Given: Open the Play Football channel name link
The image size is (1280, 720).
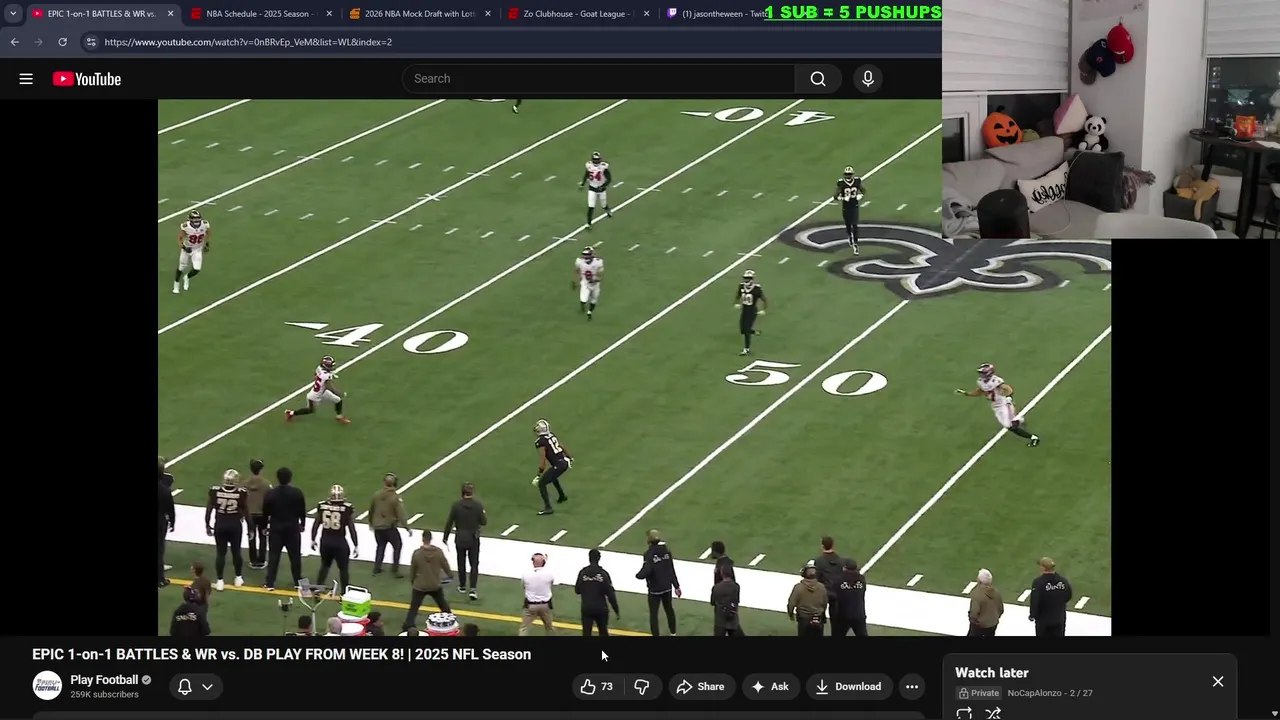Looking at the screenshot, I should (x=104, y=680).
